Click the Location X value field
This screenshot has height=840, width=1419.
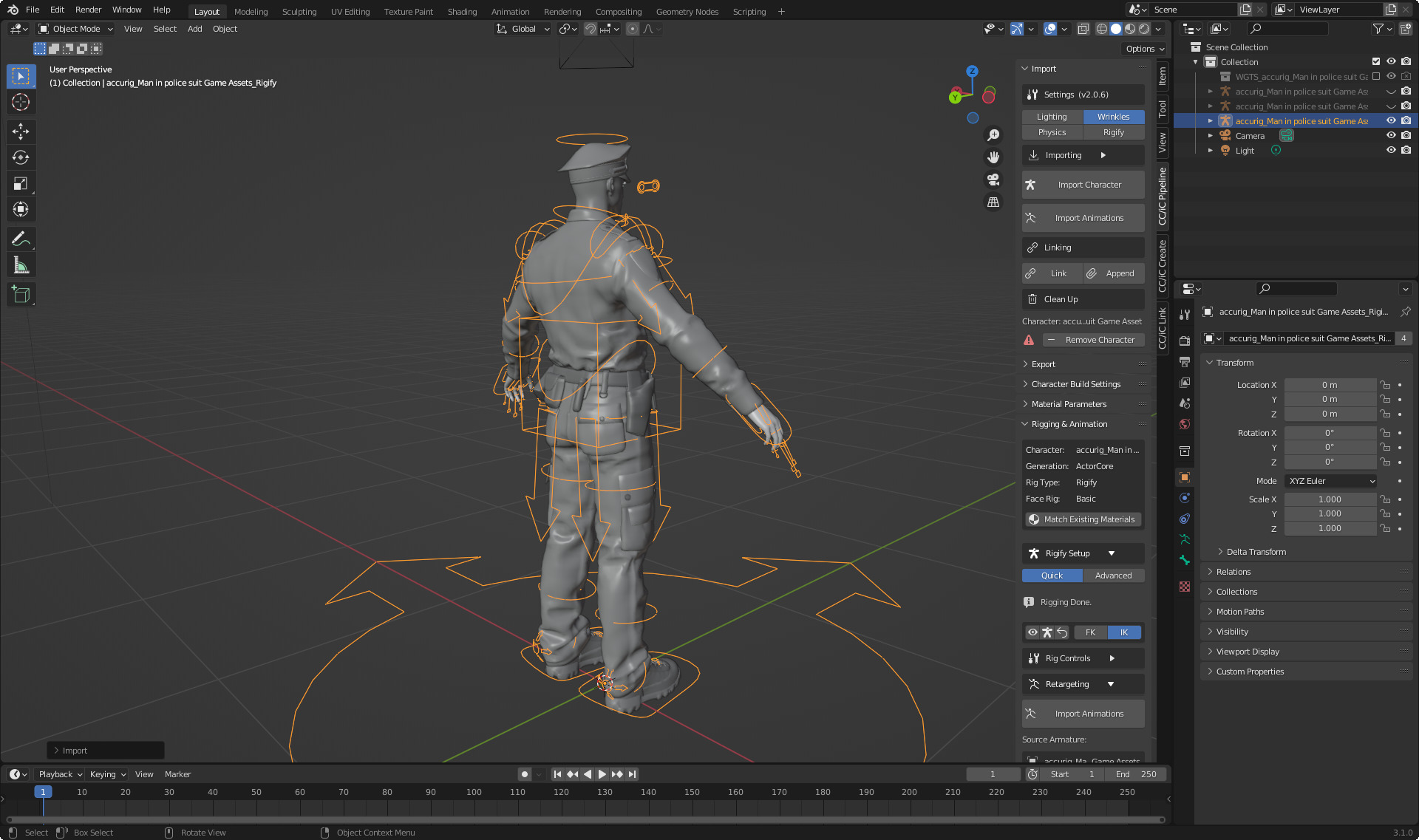pyautogui.click(x=1330, y=385)
